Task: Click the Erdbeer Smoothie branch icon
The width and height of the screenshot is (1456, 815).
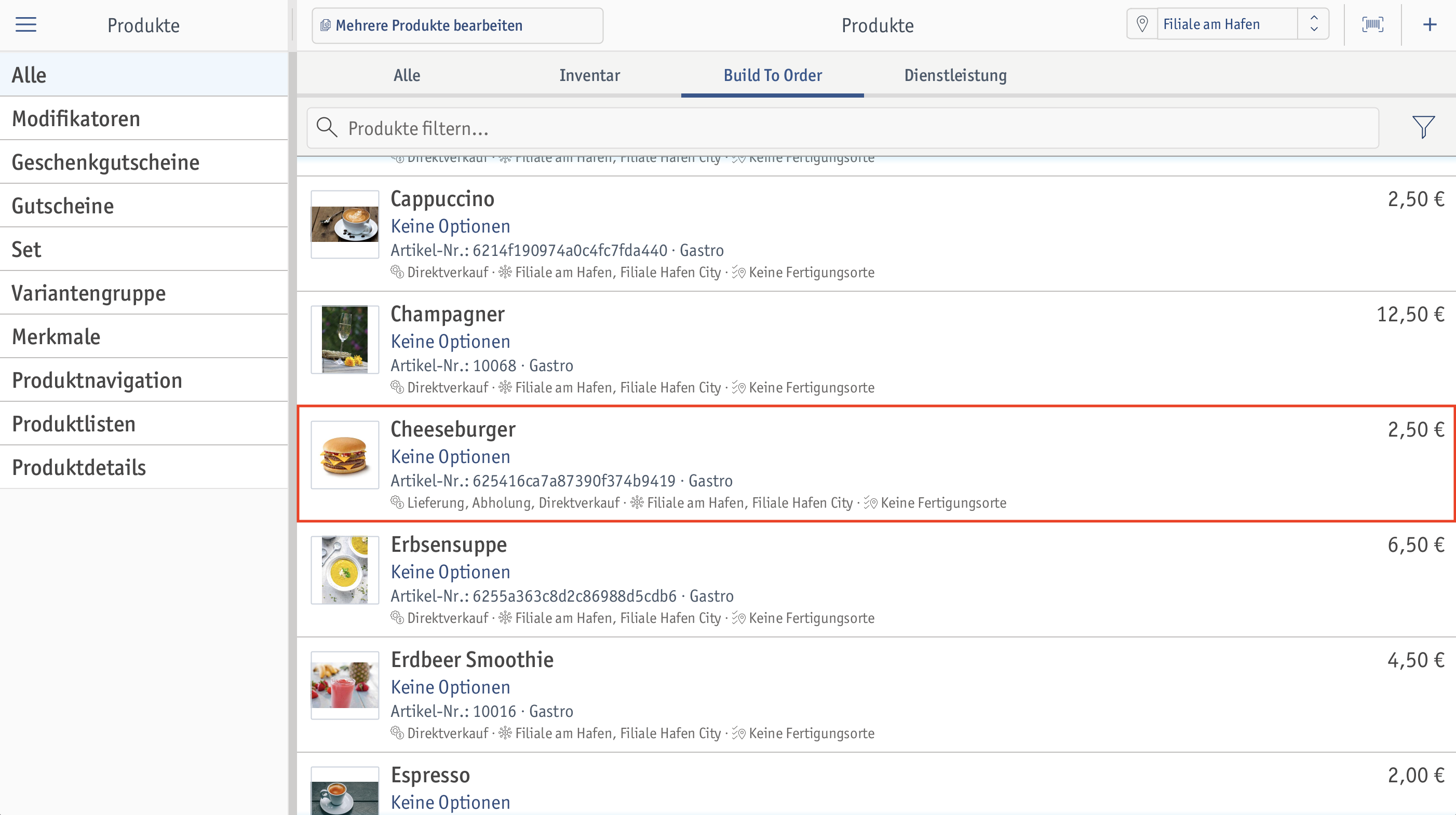Action: (x=505, y=733)
